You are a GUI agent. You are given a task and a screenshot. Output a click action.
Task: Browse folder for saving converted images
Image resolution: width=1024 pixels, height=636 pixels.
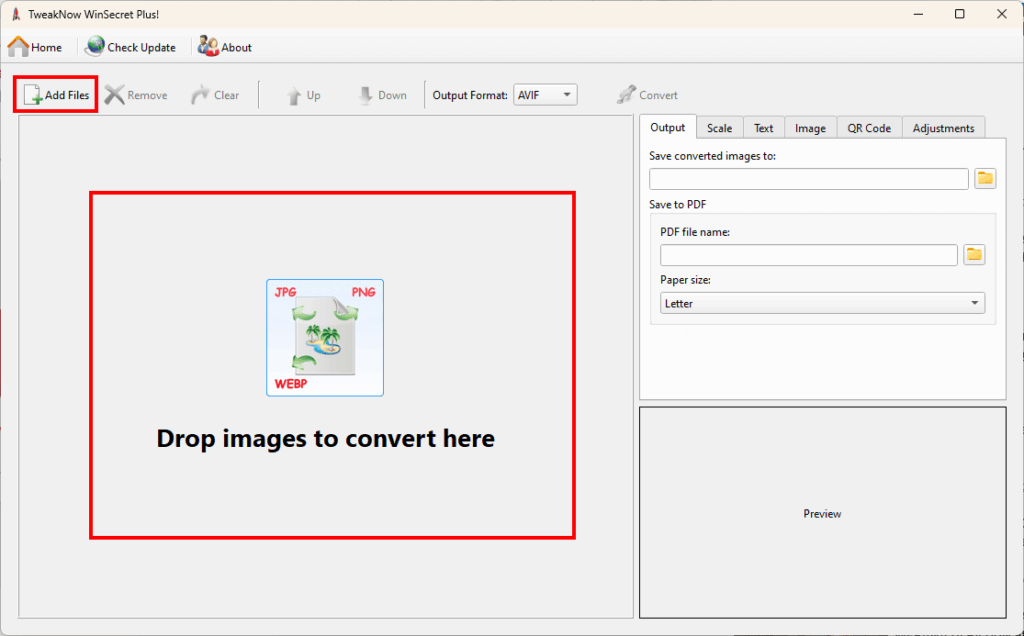(x=985, y=178)
